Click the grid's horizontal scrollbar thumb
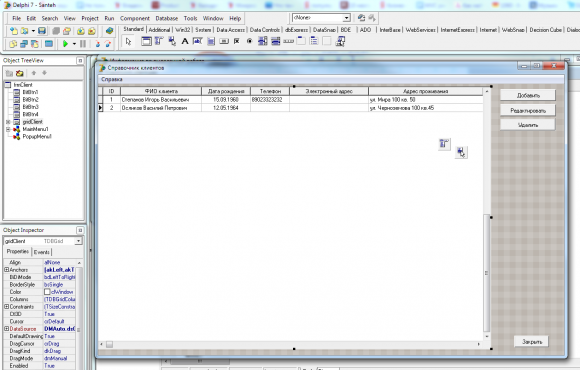This screenshot has width=580, height=370. pyautogui.click(x=109, y=344)
